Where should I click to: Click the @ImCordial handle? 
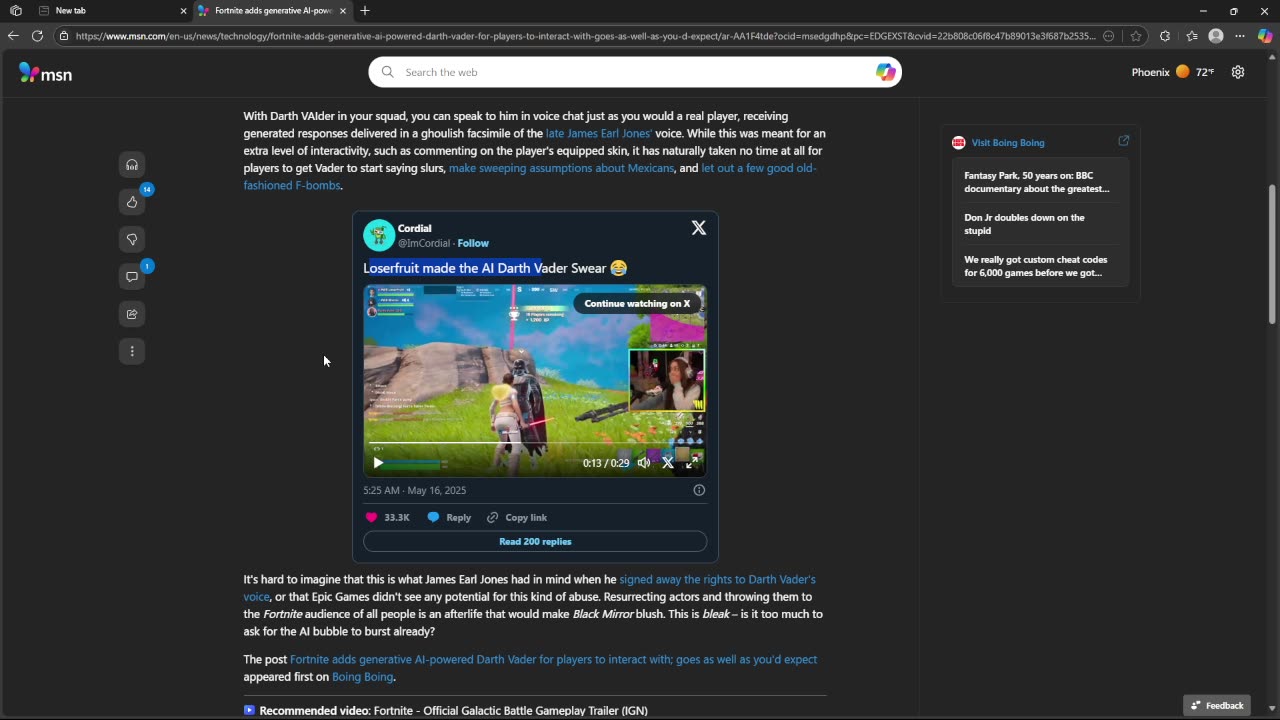(424, 243)
